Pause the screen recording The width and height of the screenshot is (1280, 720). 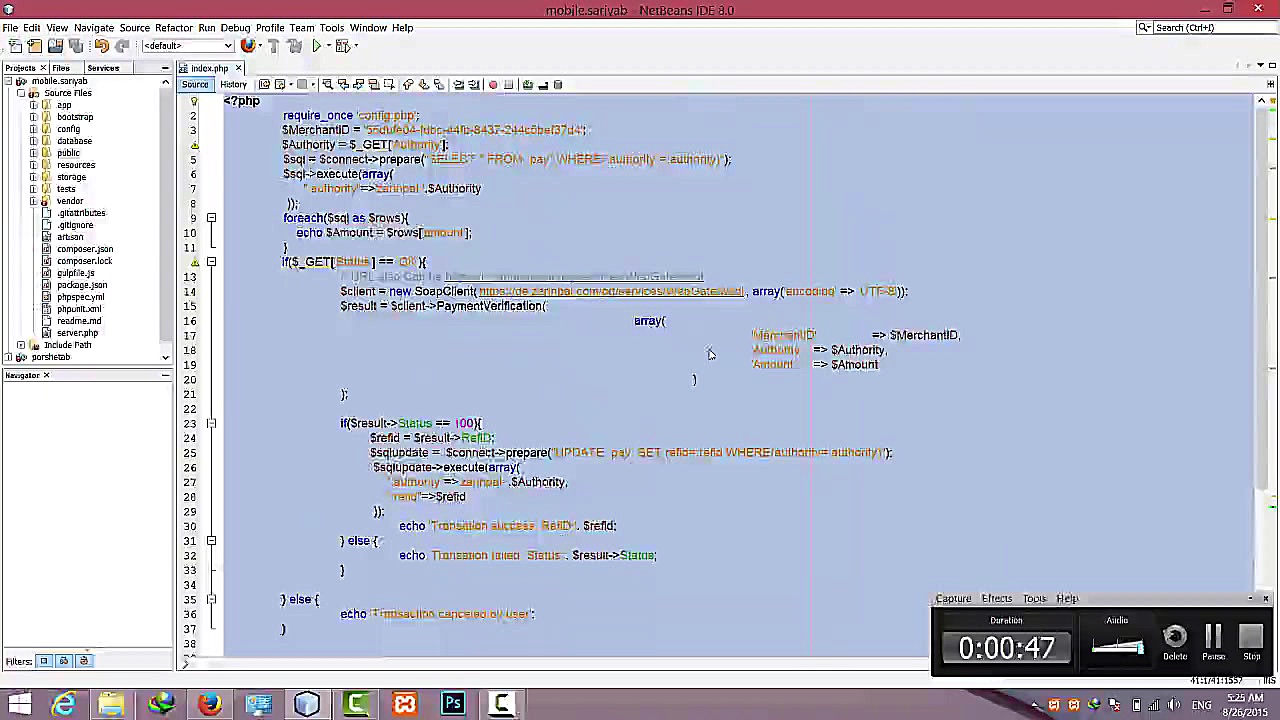1213,641
